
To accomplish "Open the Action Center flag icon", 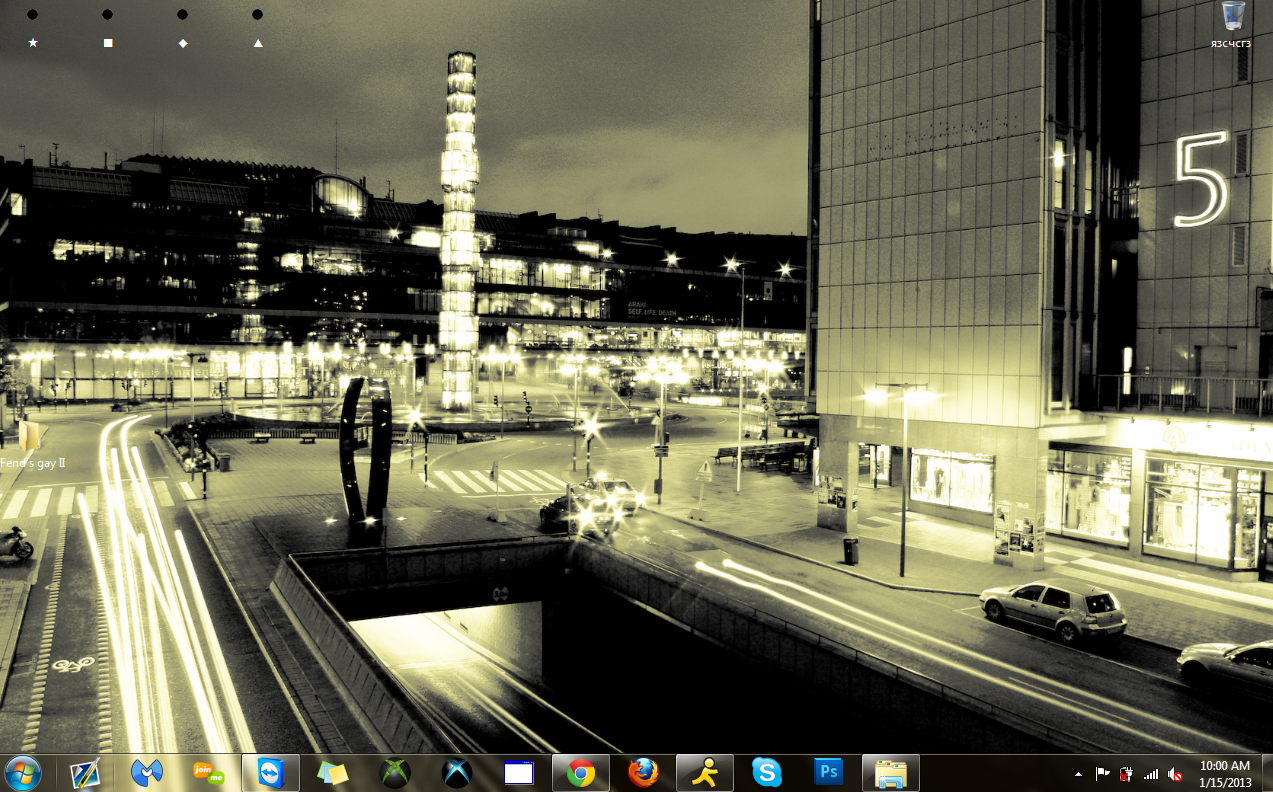I will [x=1103, y=774].
